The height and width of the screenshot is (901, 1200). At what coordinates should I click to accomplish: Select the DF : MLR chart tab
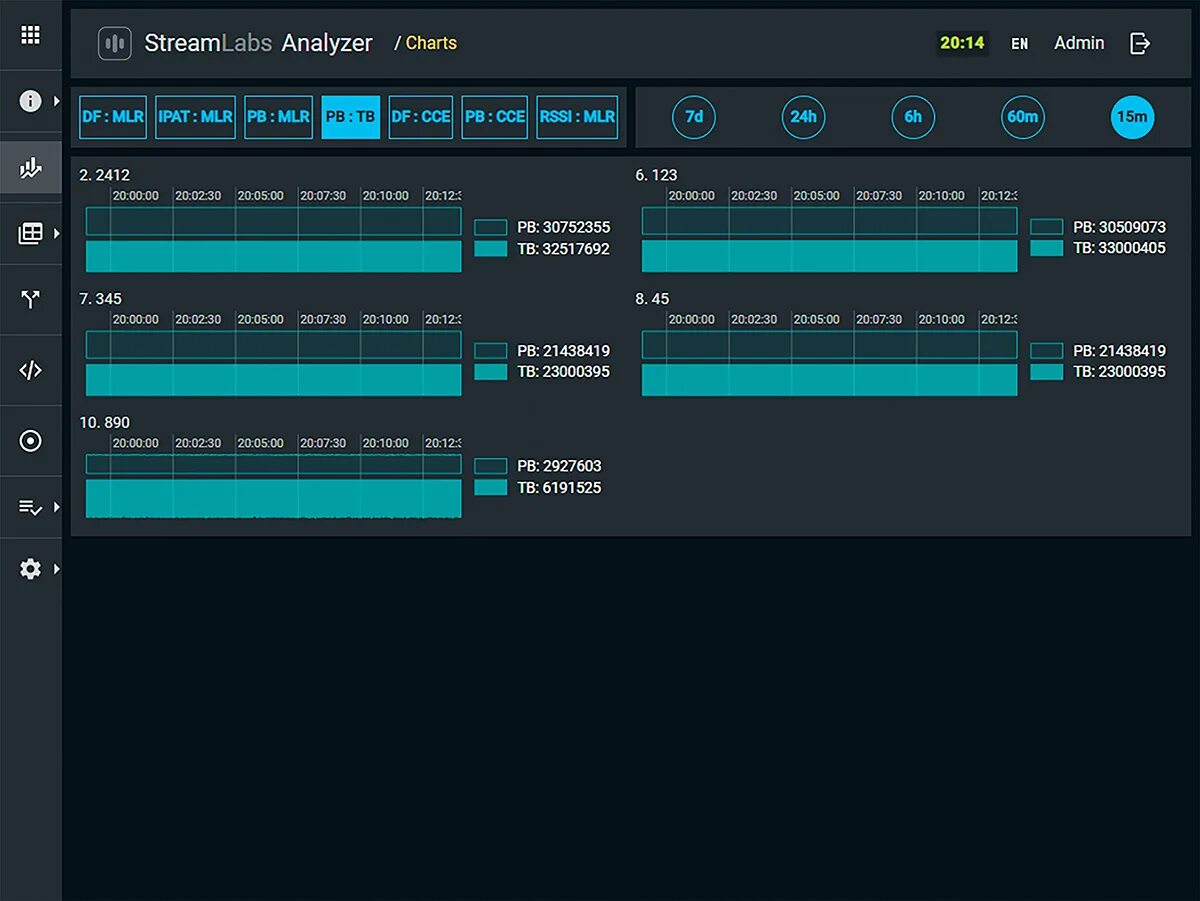(113, 117)
